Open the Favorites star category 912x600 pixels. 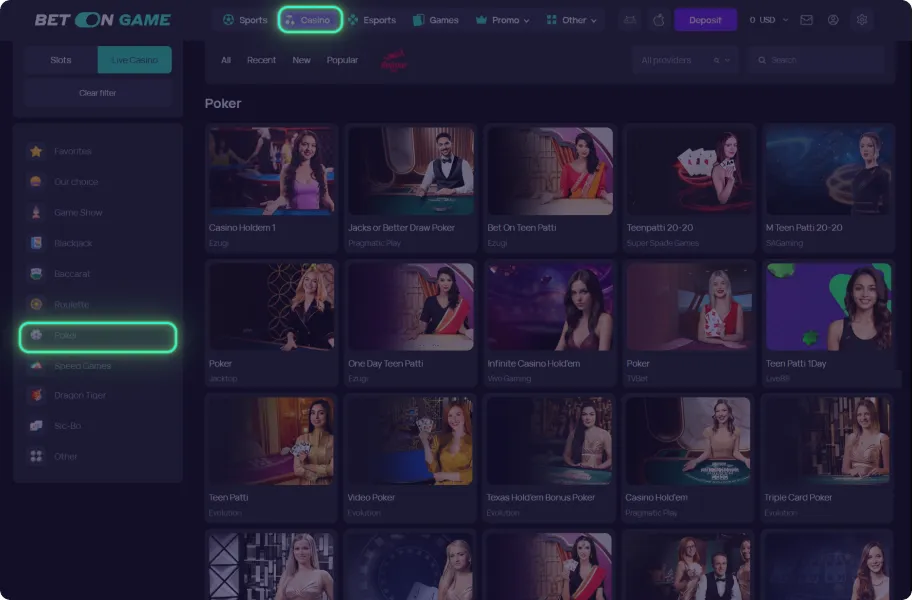pos(36,151)
